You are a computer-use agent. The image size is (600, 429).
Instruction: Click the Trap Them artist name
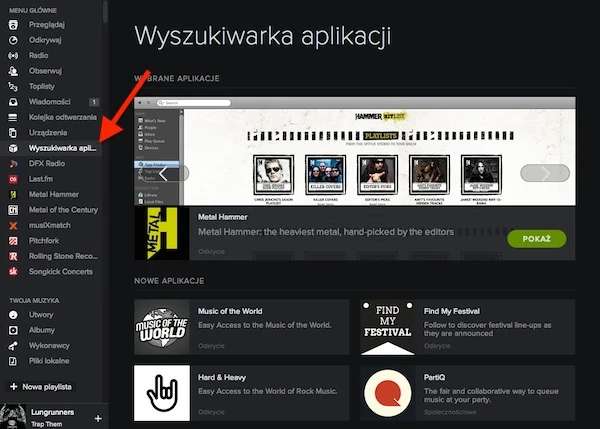click(46, 424)
